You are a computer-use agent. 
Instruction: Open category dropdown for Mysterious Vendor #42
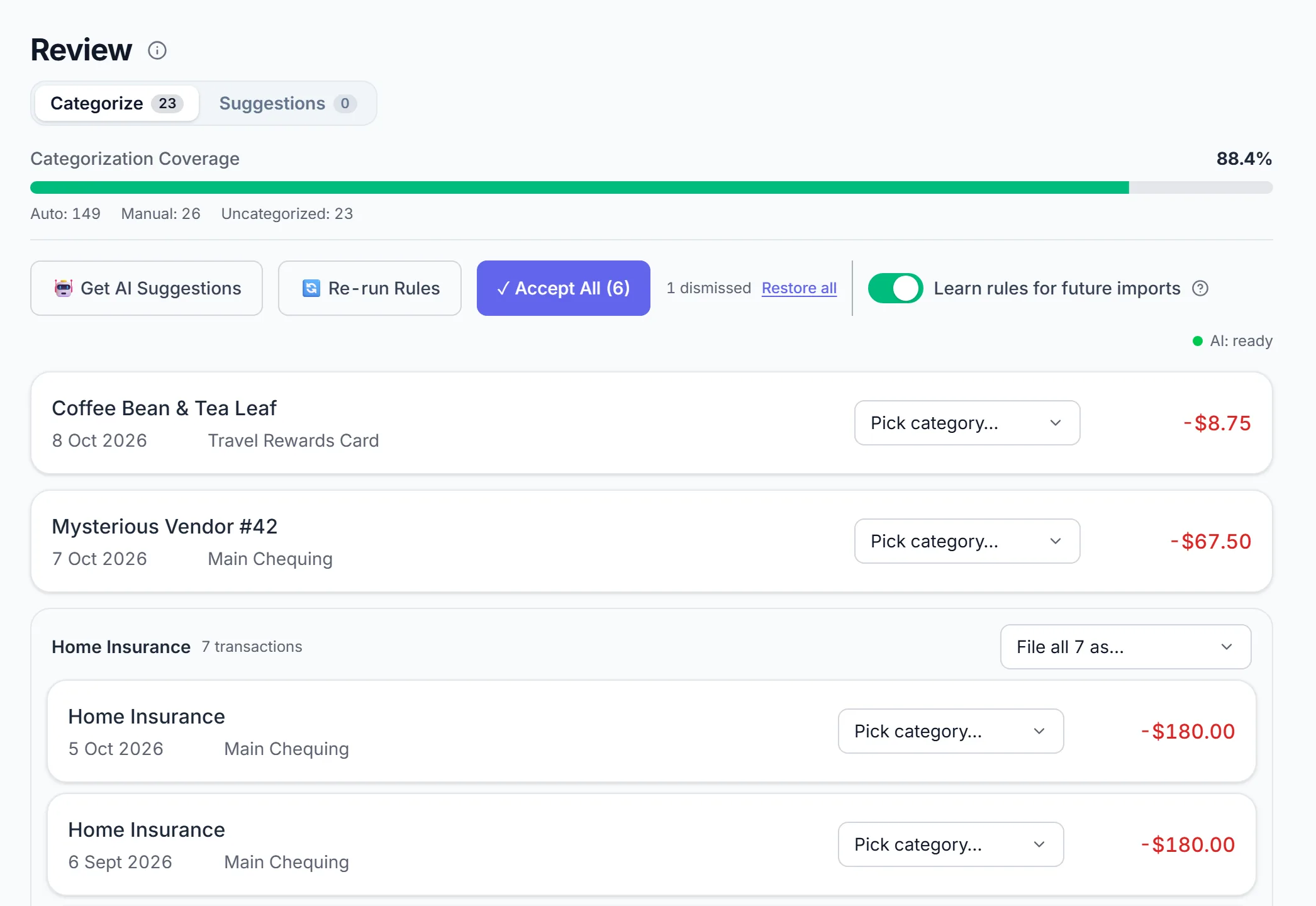click(967, 541)
